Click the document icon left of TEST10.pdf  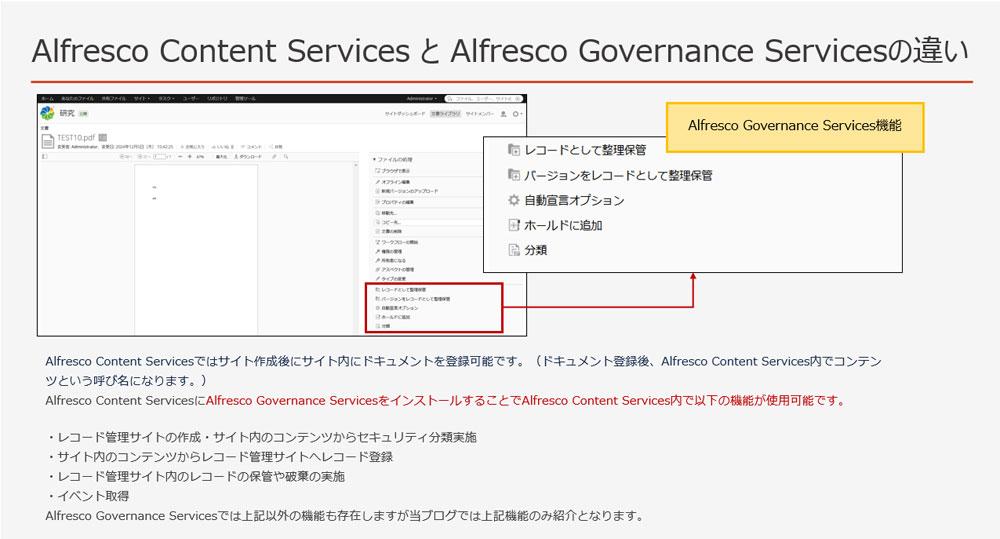click(x=48, y=141)
